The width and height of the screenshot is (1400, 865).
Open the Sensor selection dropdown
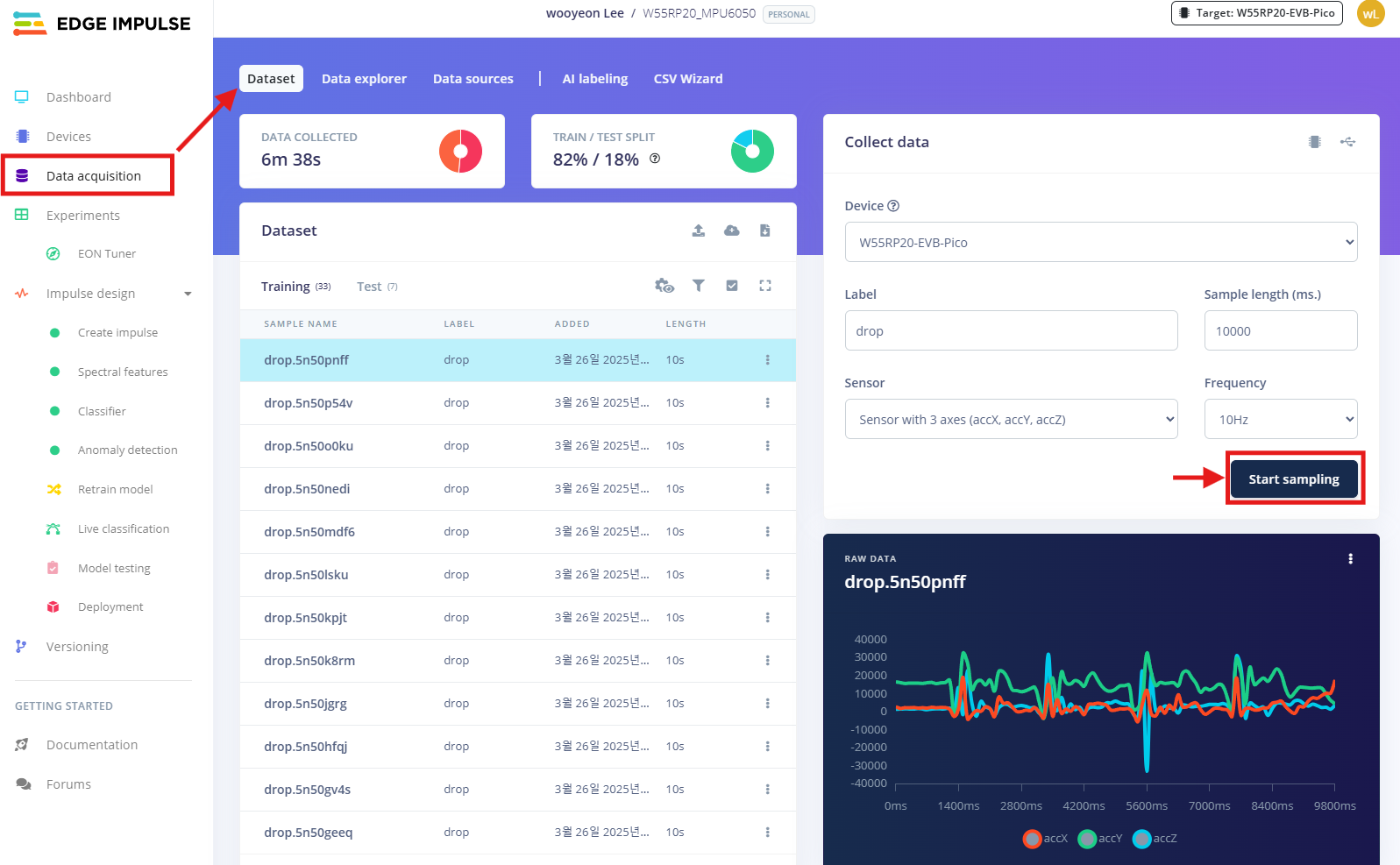1010,420
